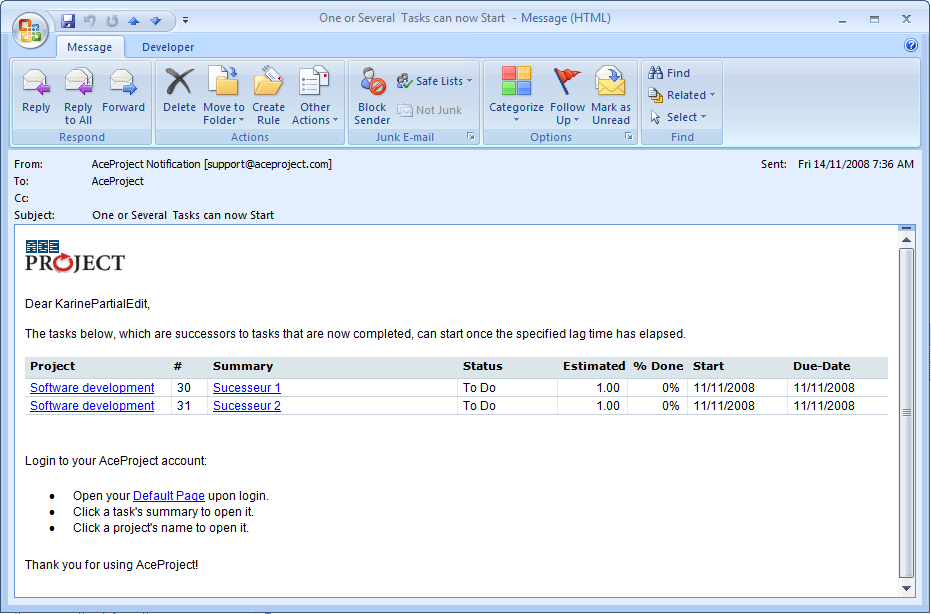The height and width of the screenshot is (614, 931).
Task: Click Block Sender
Action: (372, 96)
